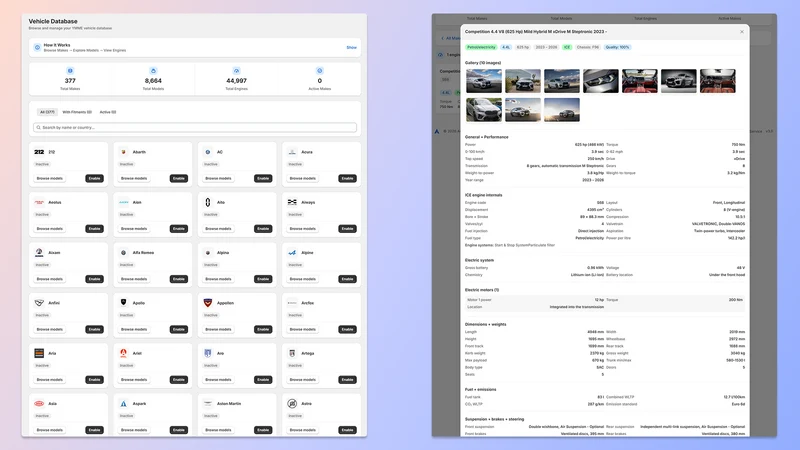Image resolution: width=800 pixels, height=450 pixels.
Task: Enable the Arcfox make
Action: pyautogui.click(x=347, y=330)
